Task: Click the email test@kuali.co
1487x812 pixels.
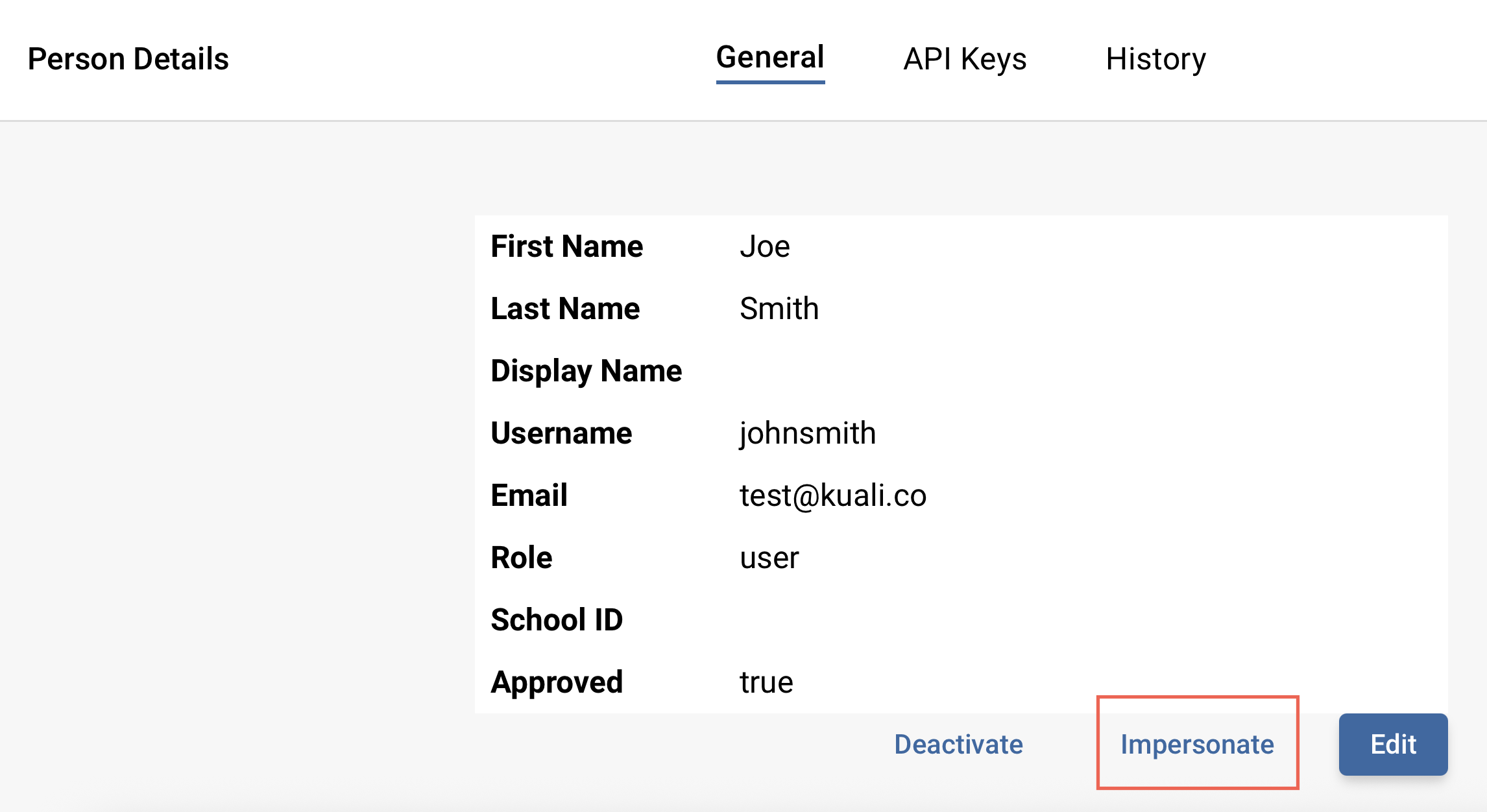Action: [x=834, y=495]
